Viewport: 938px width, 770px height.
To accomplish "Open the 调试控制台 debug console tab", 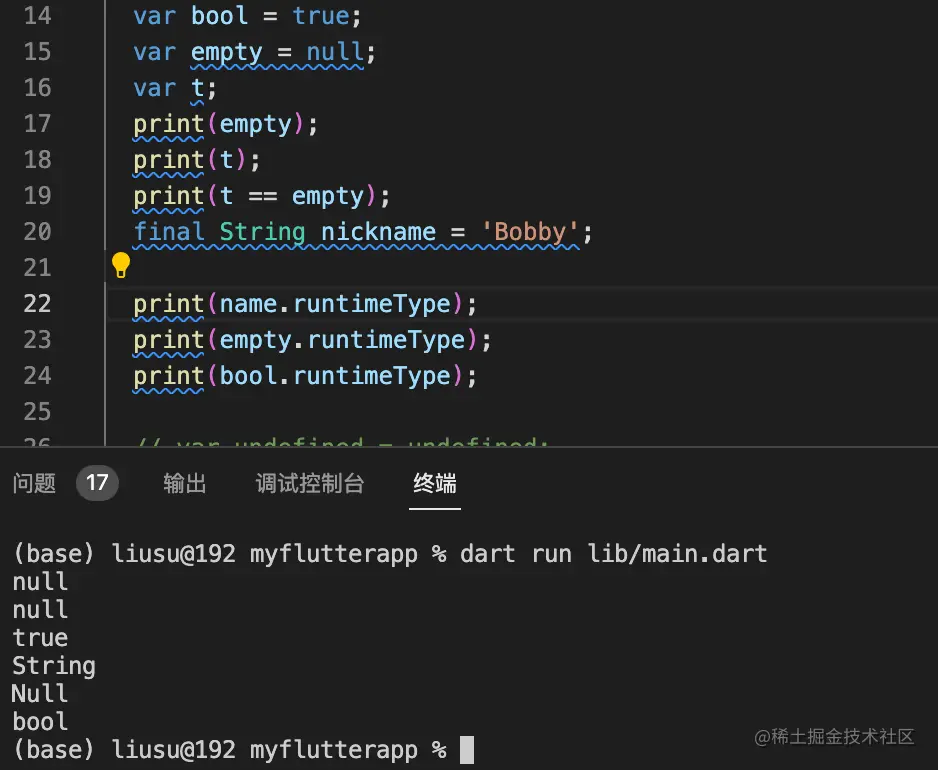I will [310, 484].
